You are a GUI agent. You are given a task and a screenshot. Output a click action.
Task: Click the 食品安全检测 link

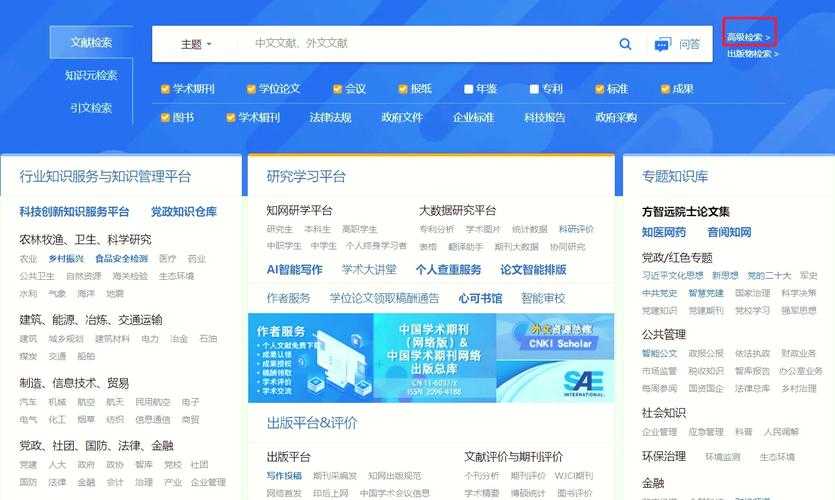(121, 259)
